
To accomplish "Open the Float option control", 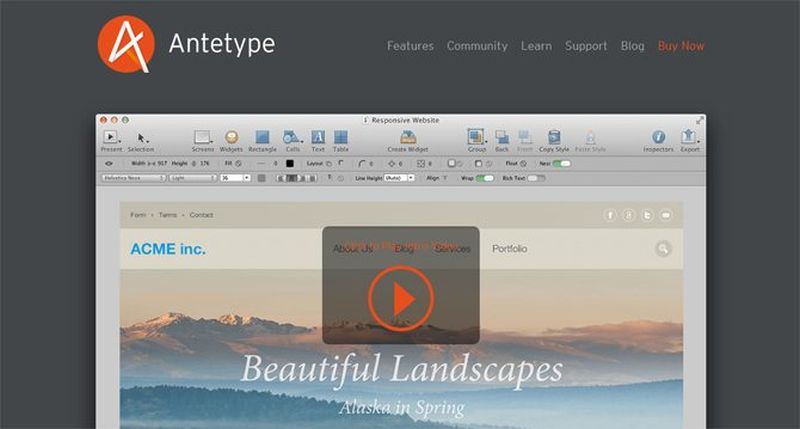I will [x=523, y=164].
